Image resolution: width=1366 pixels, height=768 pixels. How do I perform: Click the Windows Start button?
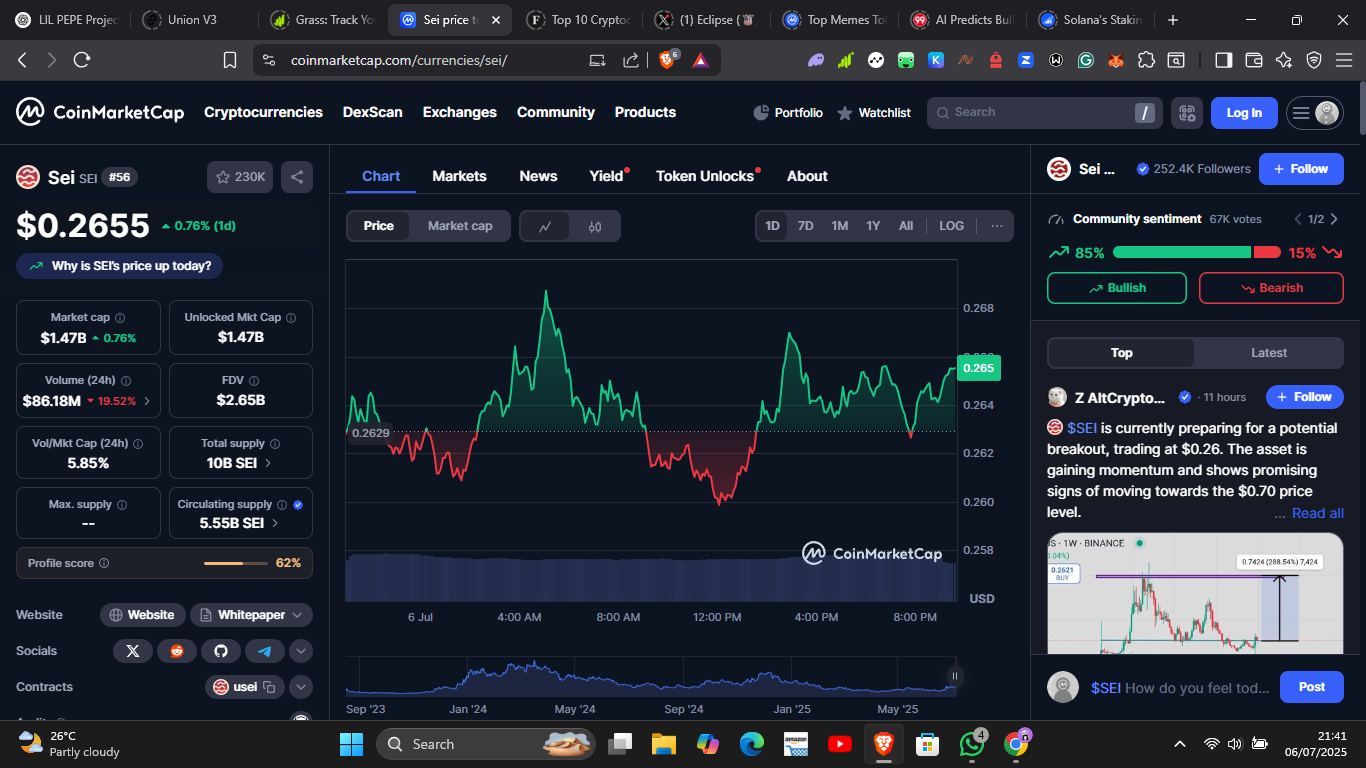click(352, 744)
